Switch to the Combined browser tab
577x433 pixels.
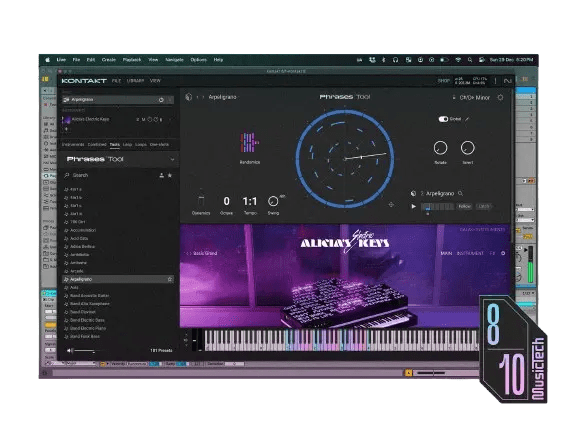[97, 145]
